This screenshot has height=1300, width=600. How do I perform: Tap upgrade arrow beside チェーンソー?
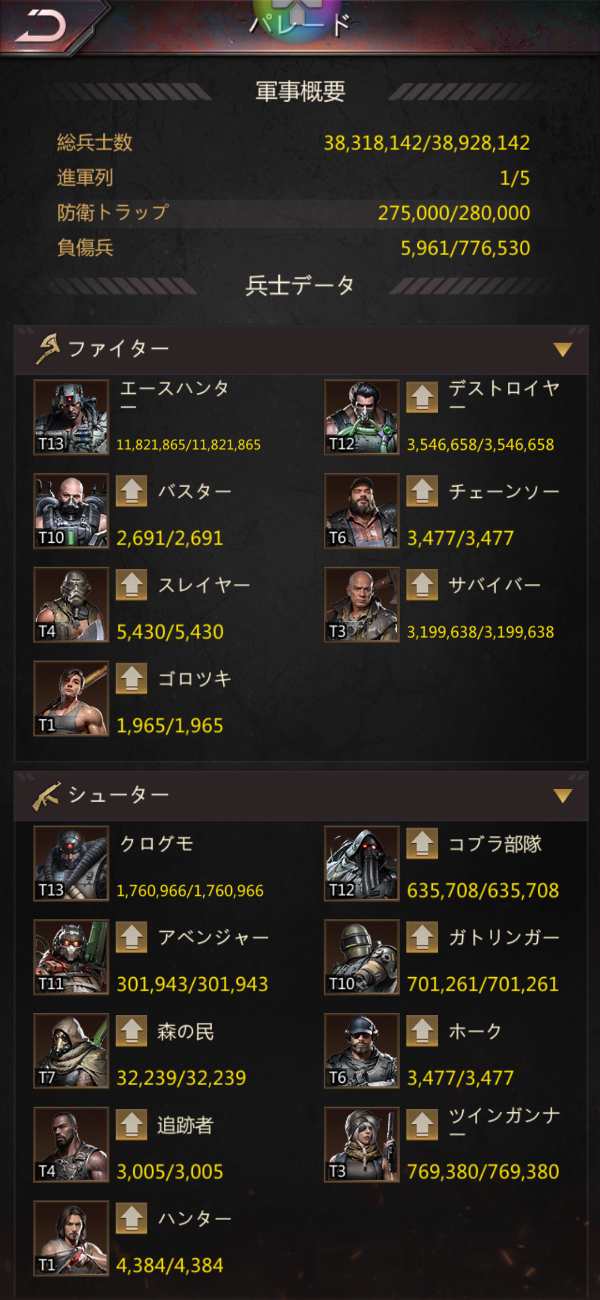pos(422,492)
